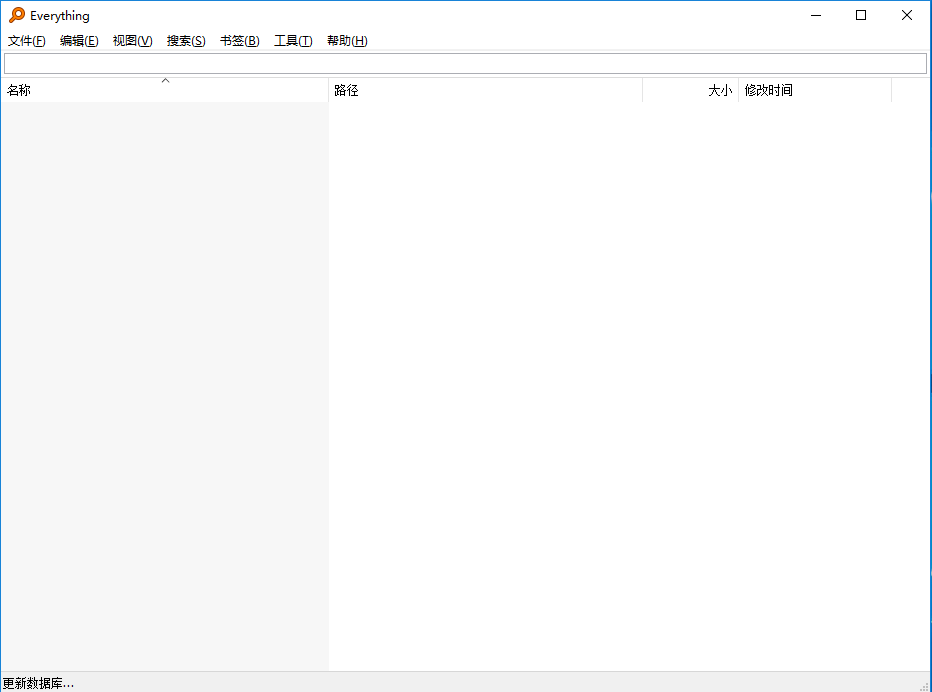Open the 文件(F) menu
This screenshot has height=692, width=932.
[x=25, y=41]
